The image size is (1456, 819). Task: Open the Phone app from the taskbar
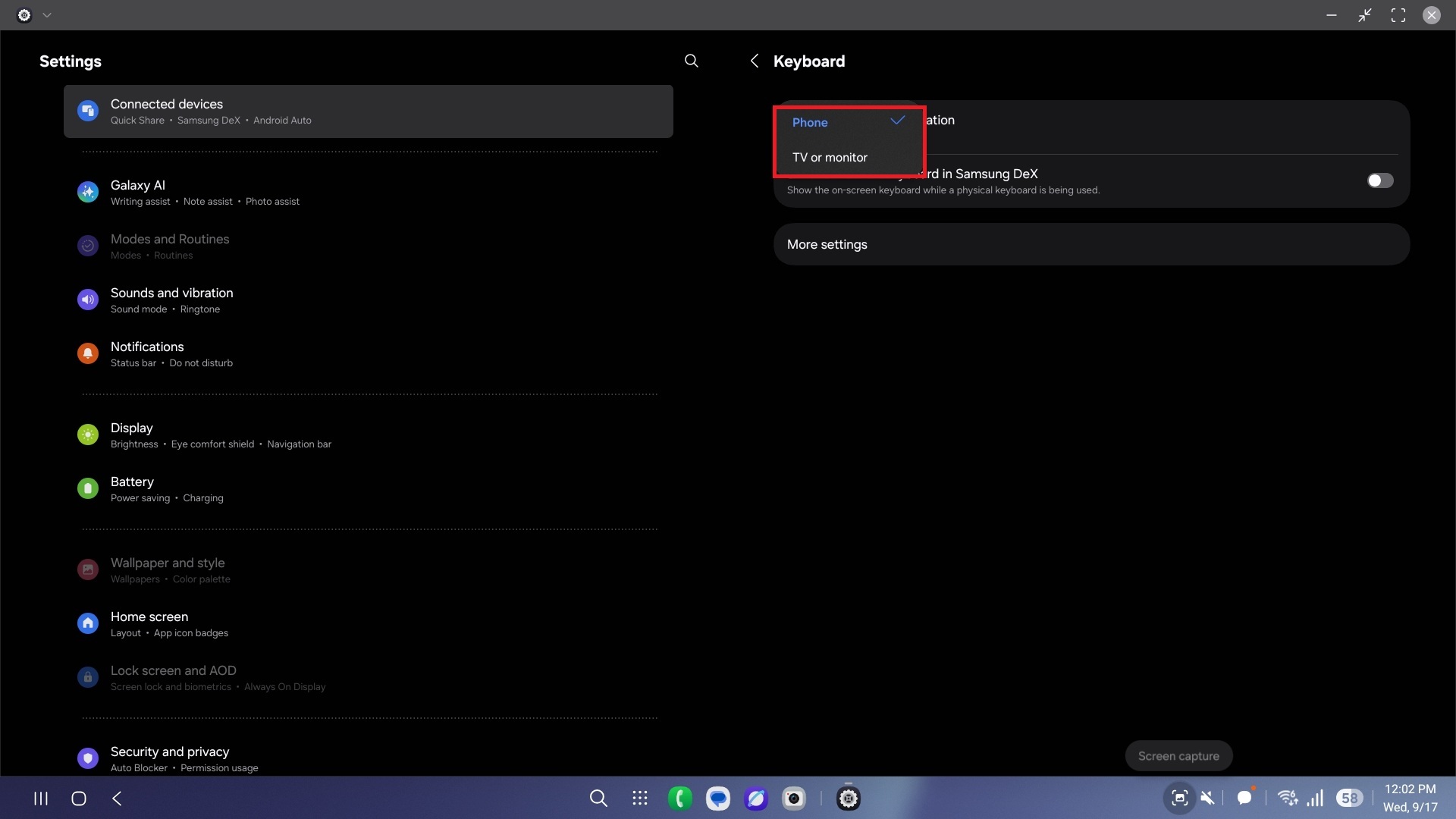(679, 798)
